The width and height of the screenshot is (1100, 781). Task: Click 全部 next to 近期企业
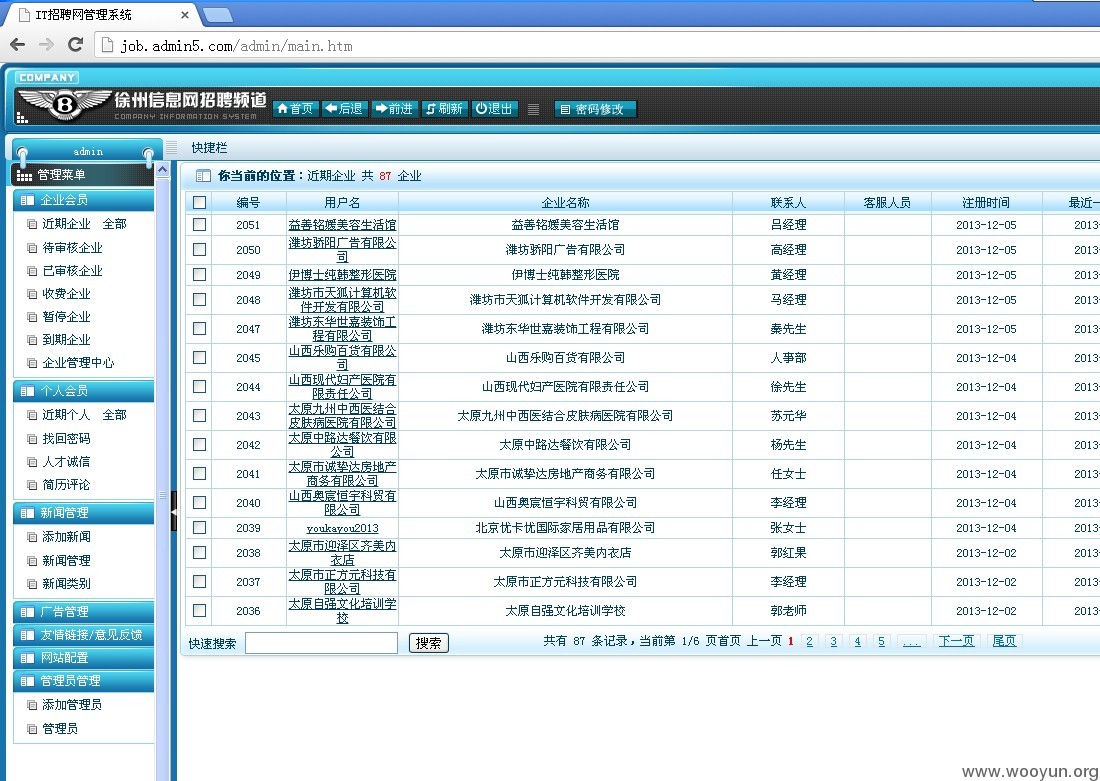pos(114,224)
